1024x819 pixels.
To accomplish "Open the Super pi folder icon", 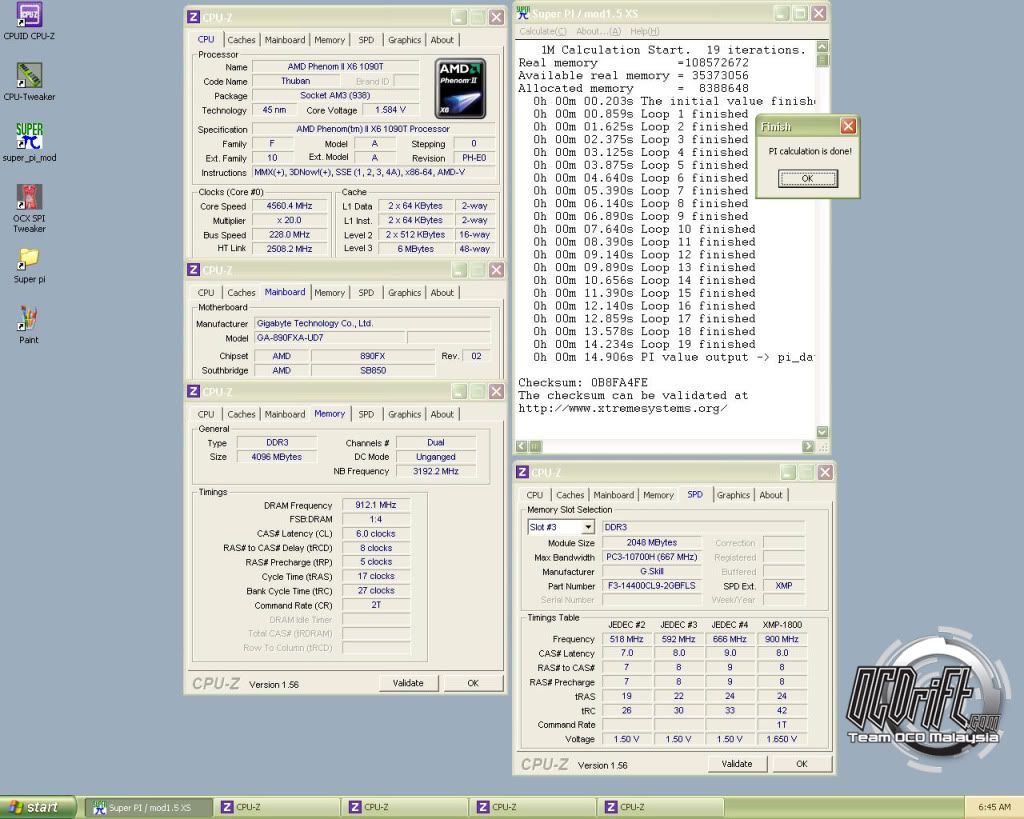I will point(29,259).
